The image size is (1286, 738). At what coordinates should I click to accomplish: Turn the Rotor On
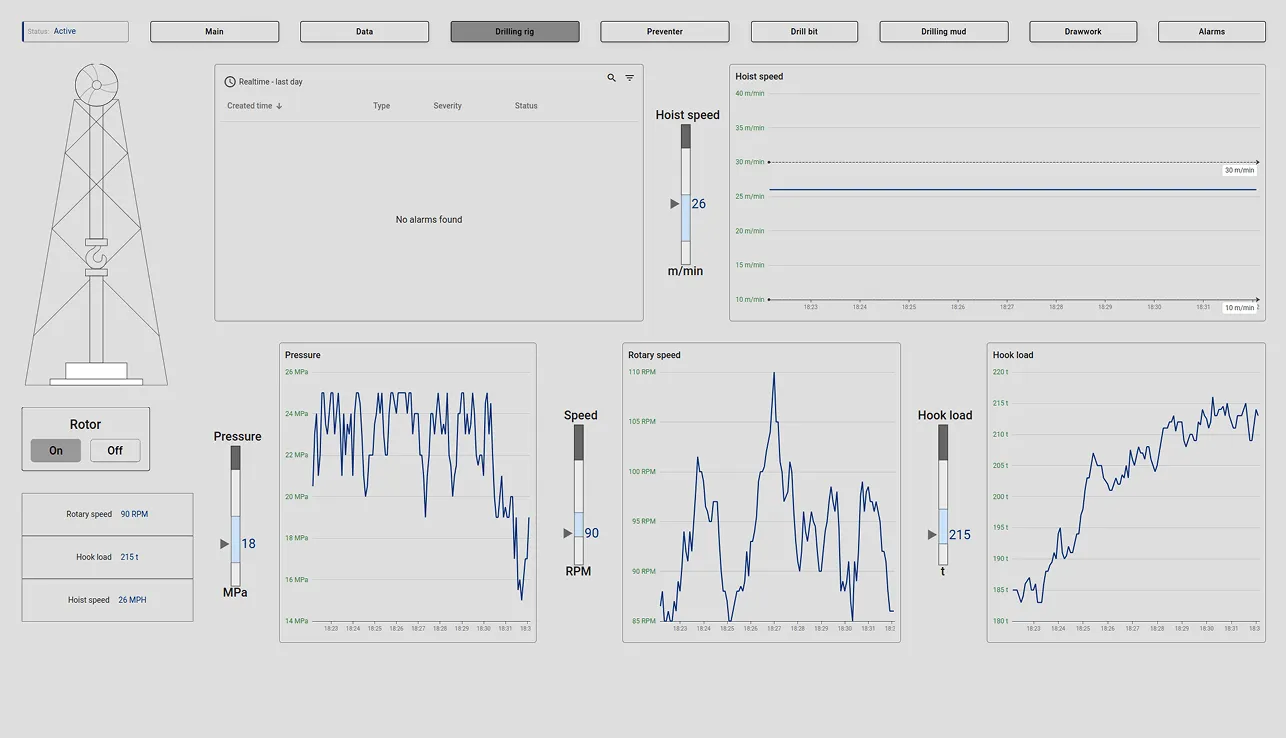click(56, 451)
